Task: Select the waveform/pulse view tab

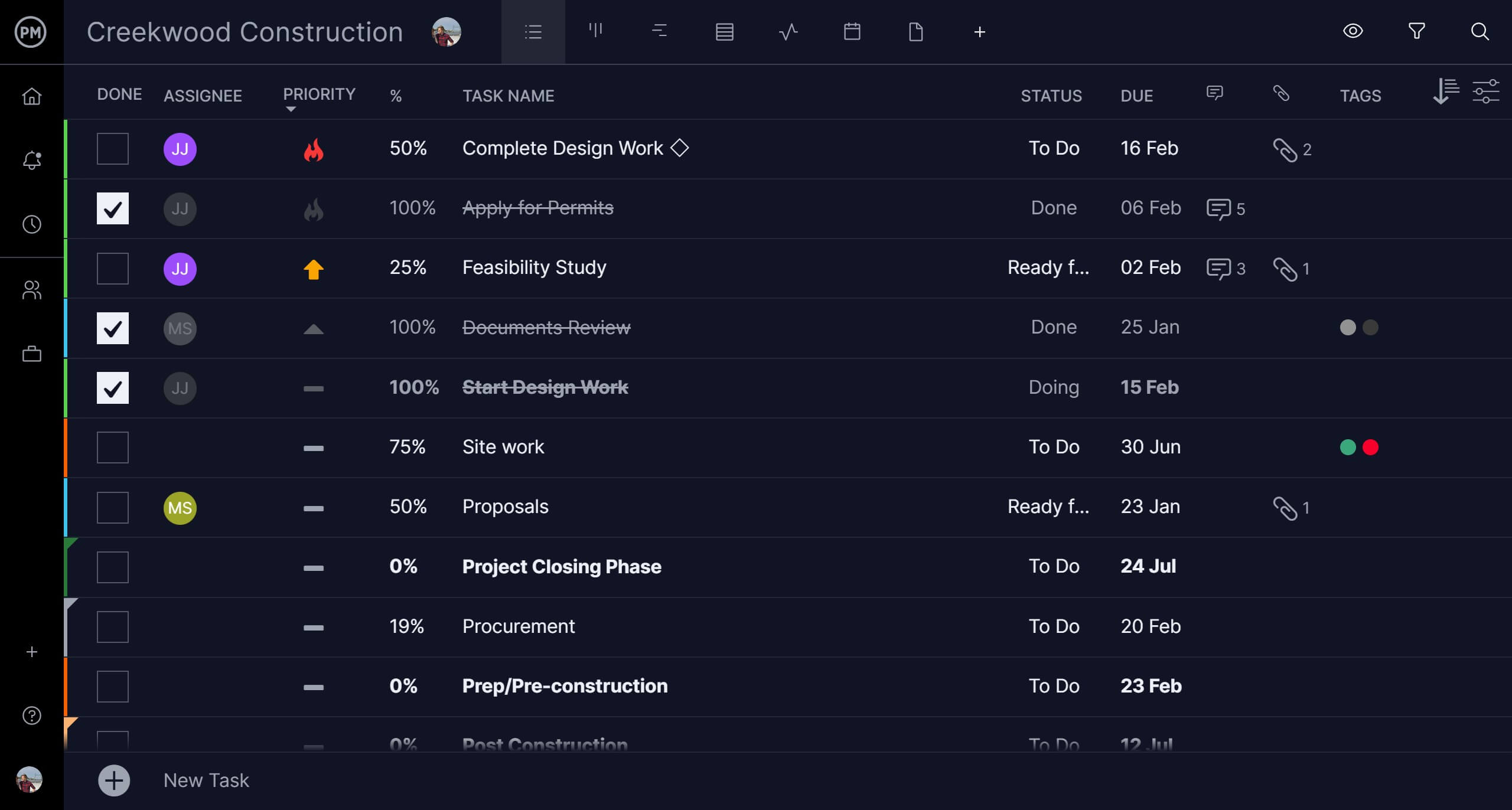Action: coord(786,32)
